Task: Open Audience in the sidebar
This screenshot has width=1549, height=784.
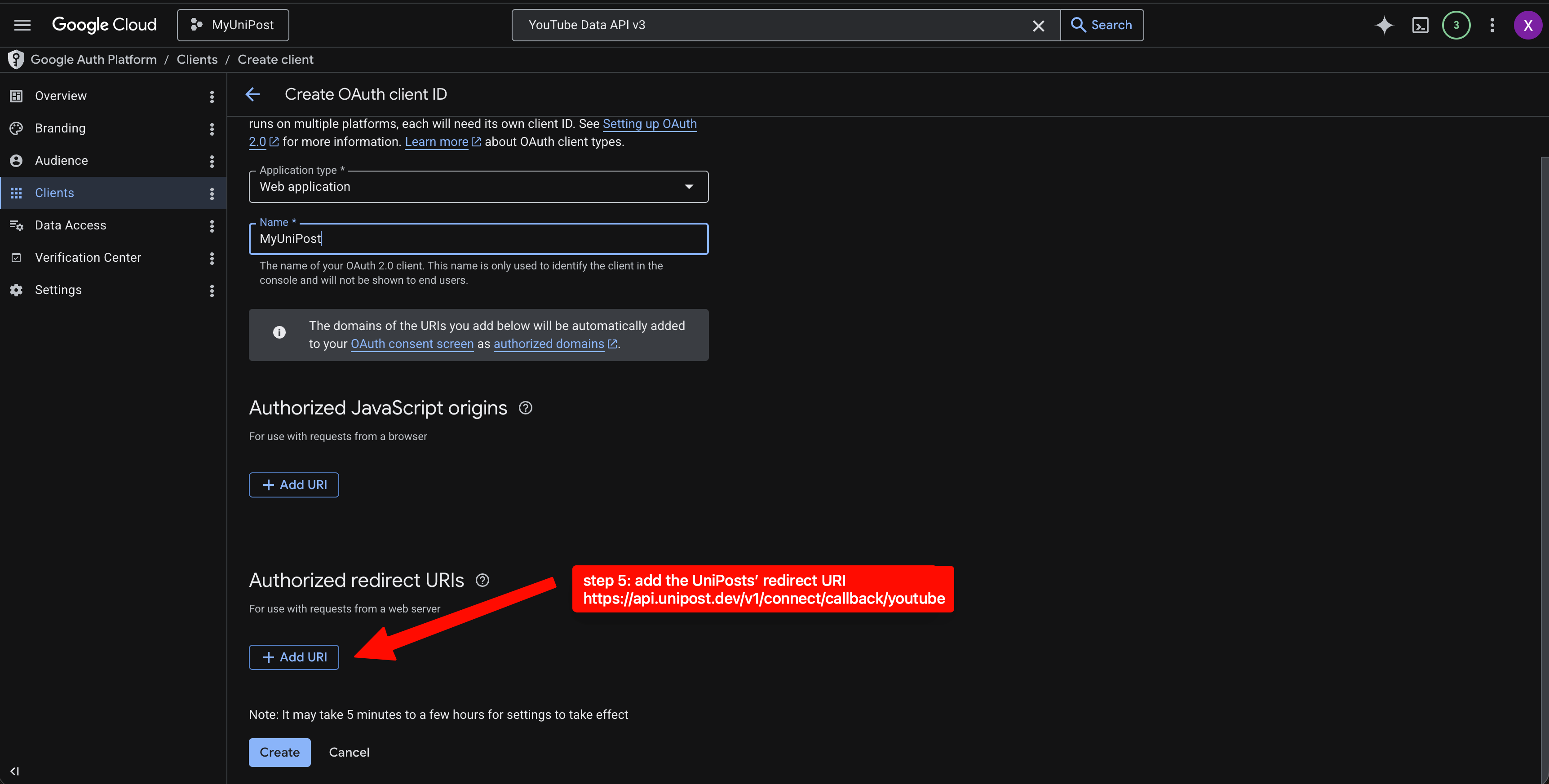Action: point(62,161)
